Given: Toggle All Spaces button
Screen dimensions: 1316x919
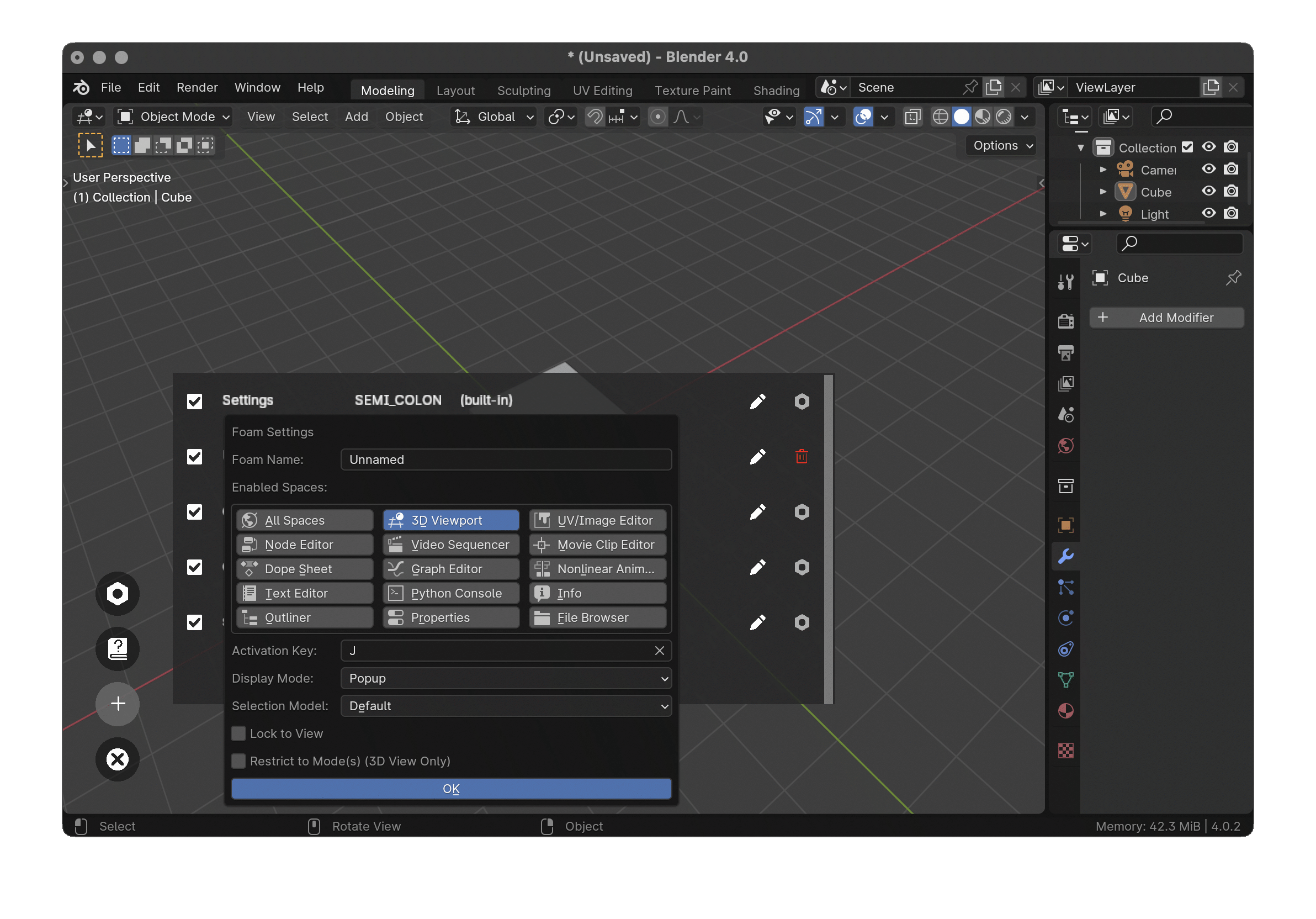Looking at the screenshot, I should coord(304,521).
